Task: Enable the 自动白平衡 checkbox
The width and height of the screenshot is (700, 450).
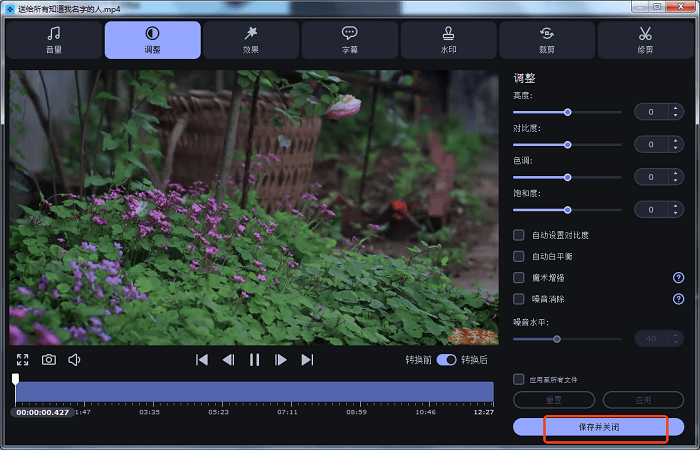Action: point(518,256)
